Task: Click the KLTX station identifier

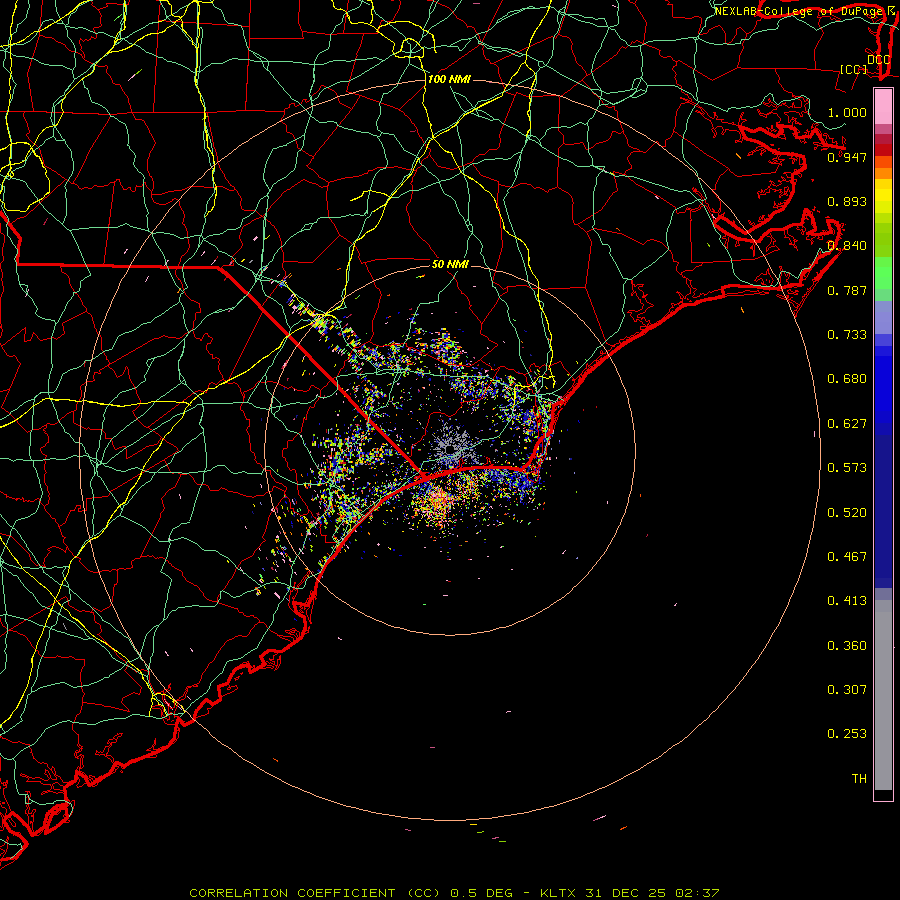Action: [x=557, y=893]
